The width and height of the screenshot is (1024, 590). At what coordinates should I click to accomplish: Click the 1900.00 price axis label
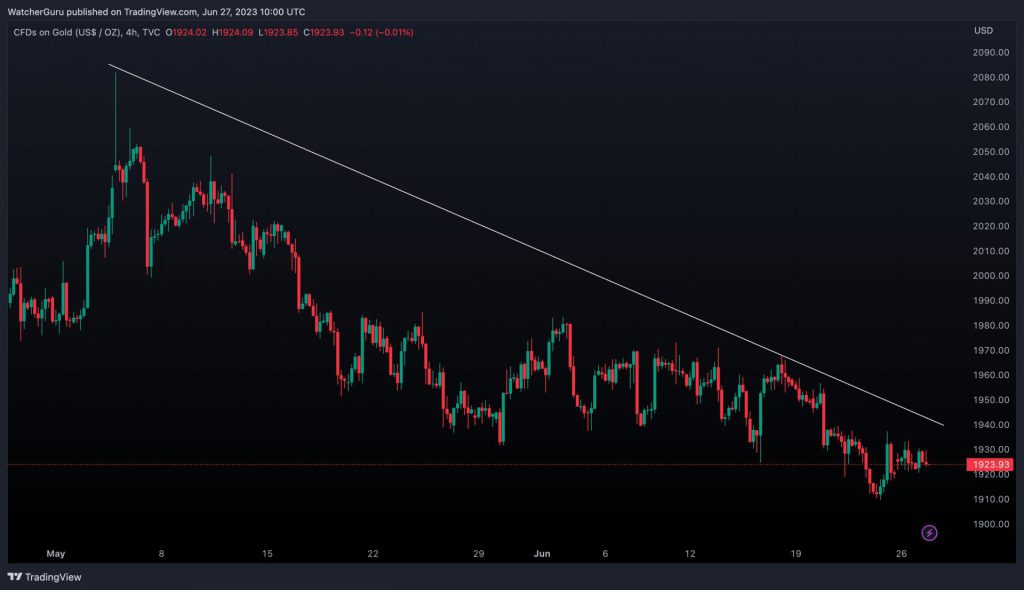tap(991, 524)
